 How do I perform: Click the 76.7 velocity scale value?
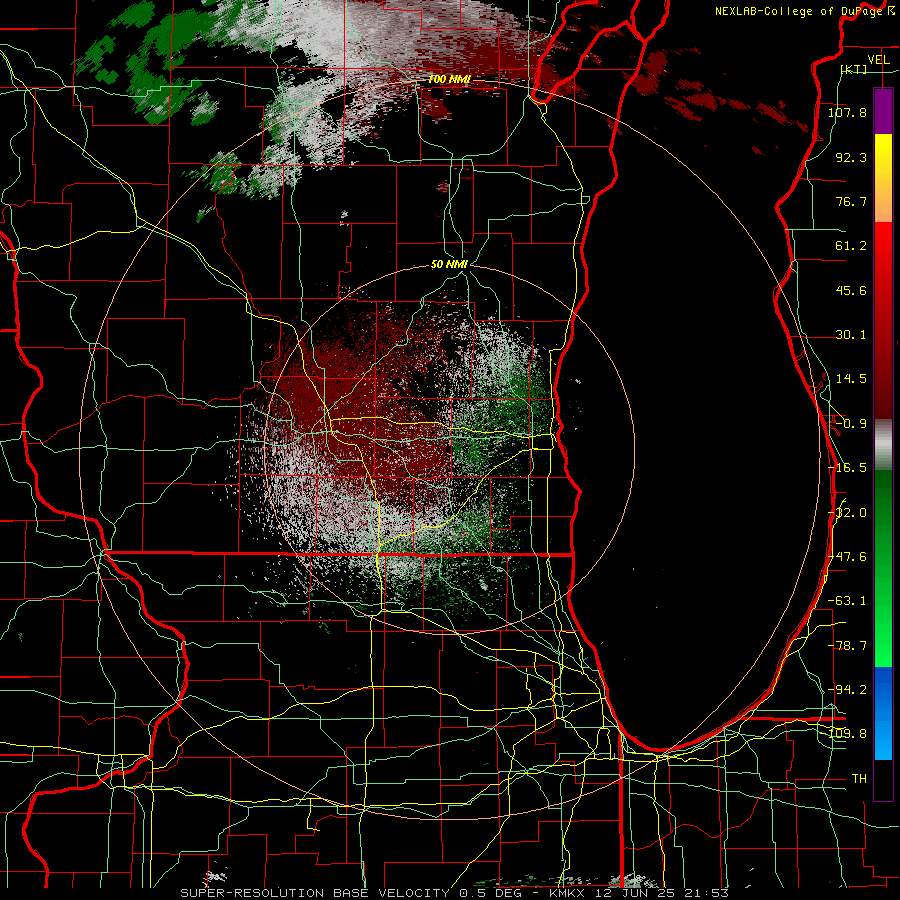[851, 201]
